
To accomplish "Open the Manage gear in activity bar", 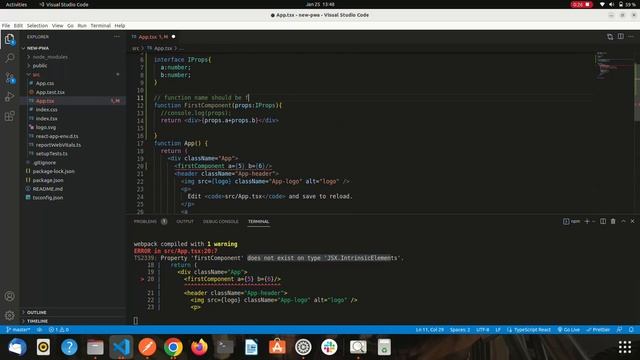I will tap(9, 315).
